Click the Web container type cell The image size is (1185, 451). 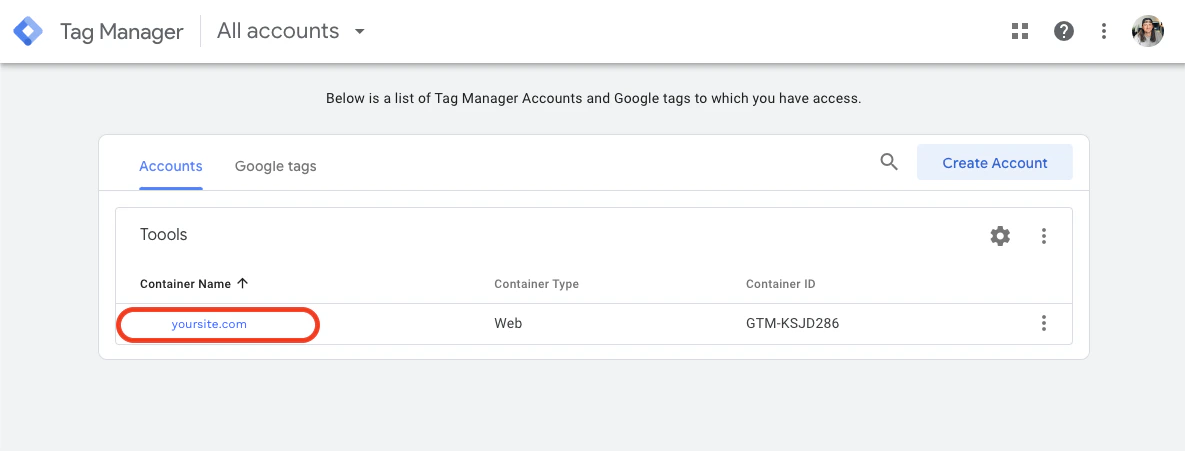[x=508, y=323]
